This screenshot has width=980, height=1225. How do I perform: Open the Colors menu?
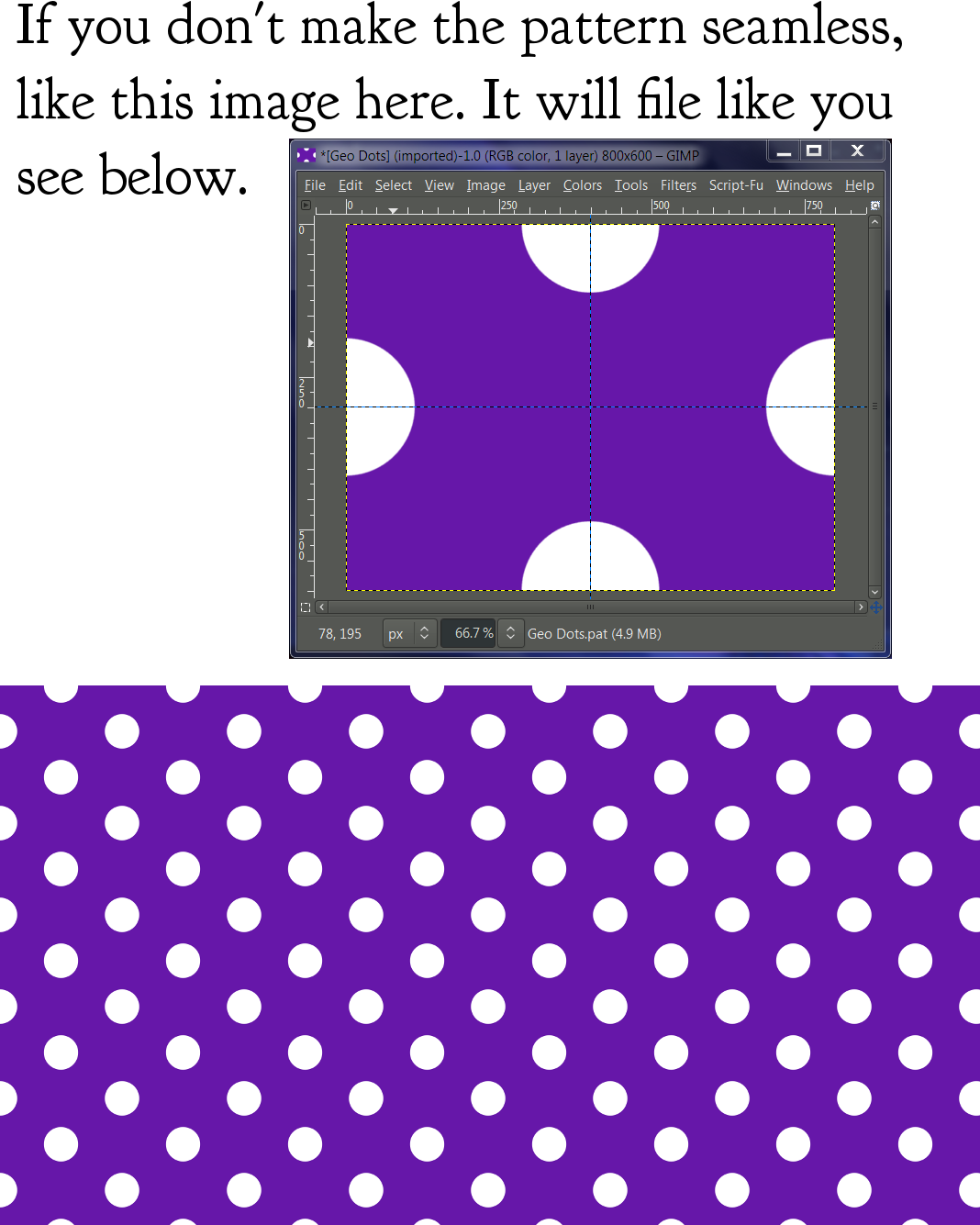click(582, 184)
